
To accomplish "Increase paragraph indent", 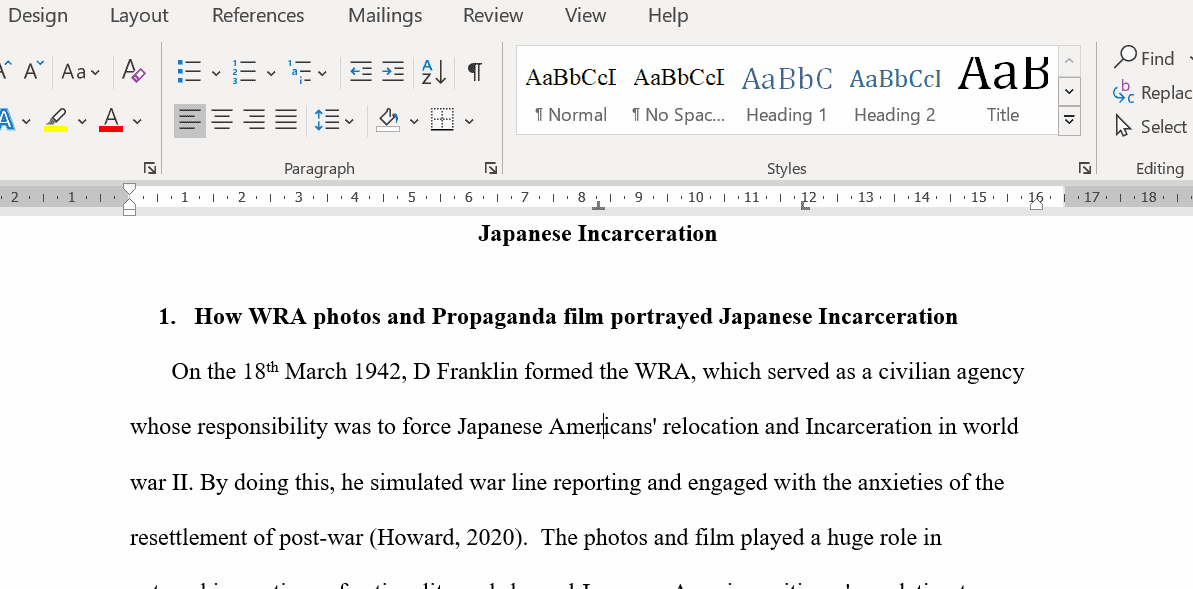I will pos(393,72).
